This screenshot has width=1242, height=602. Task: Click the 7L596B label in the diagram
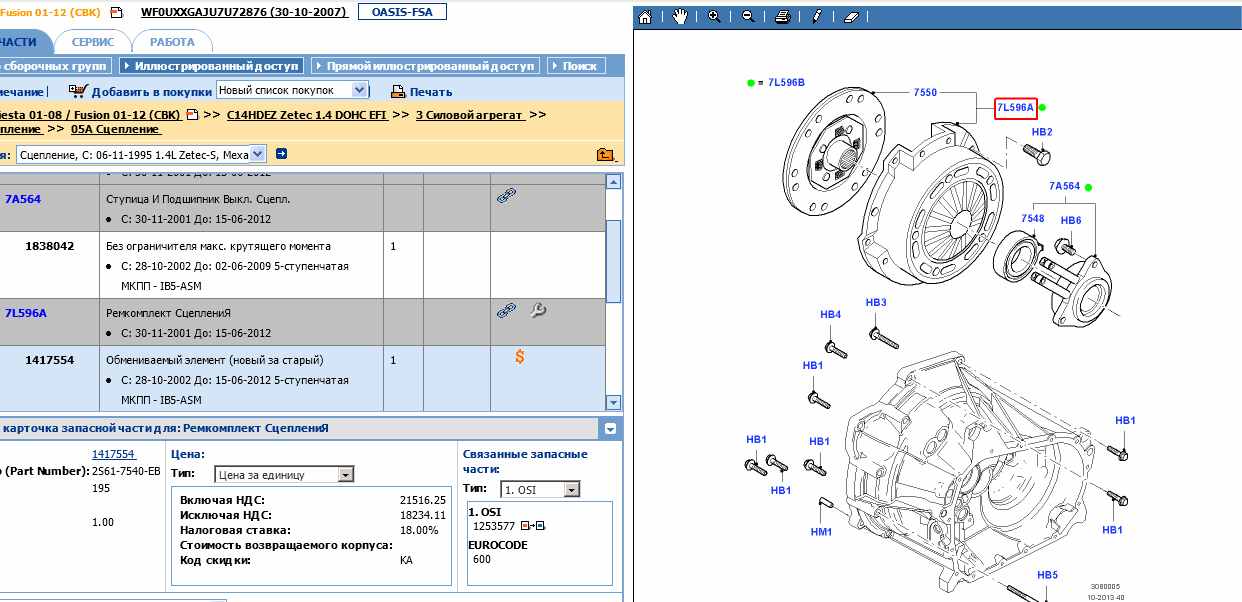[x=786, y=82]
